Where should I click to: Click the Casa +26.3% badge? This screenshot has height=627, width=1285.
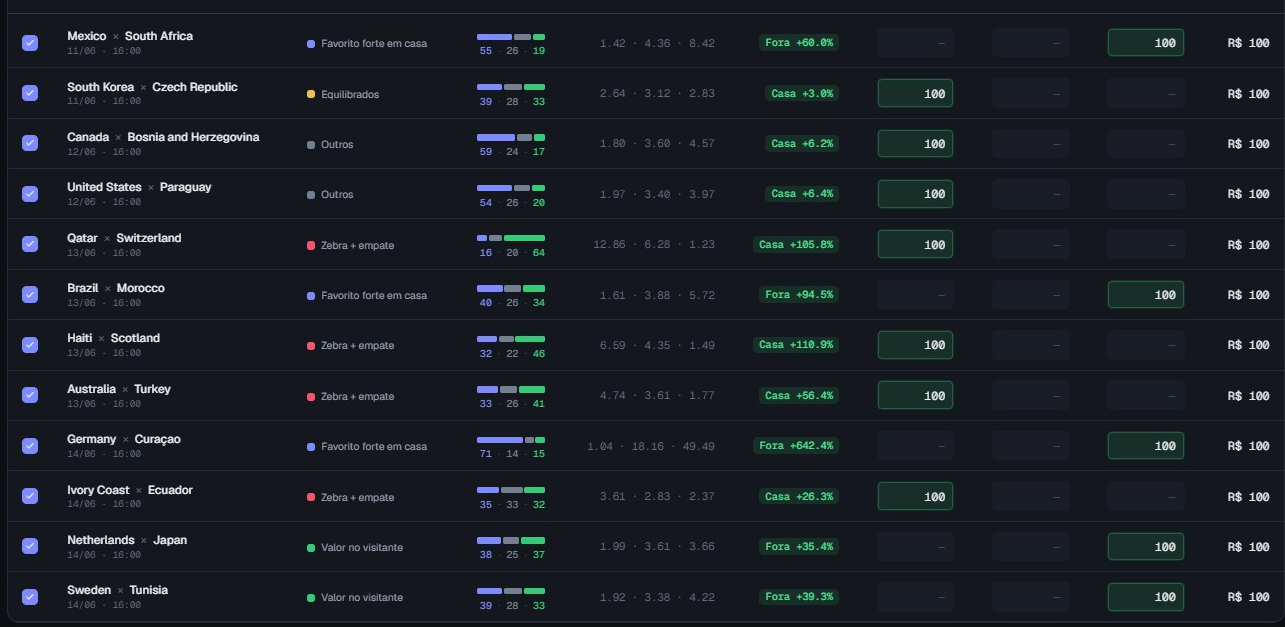[x=798, y=496]
